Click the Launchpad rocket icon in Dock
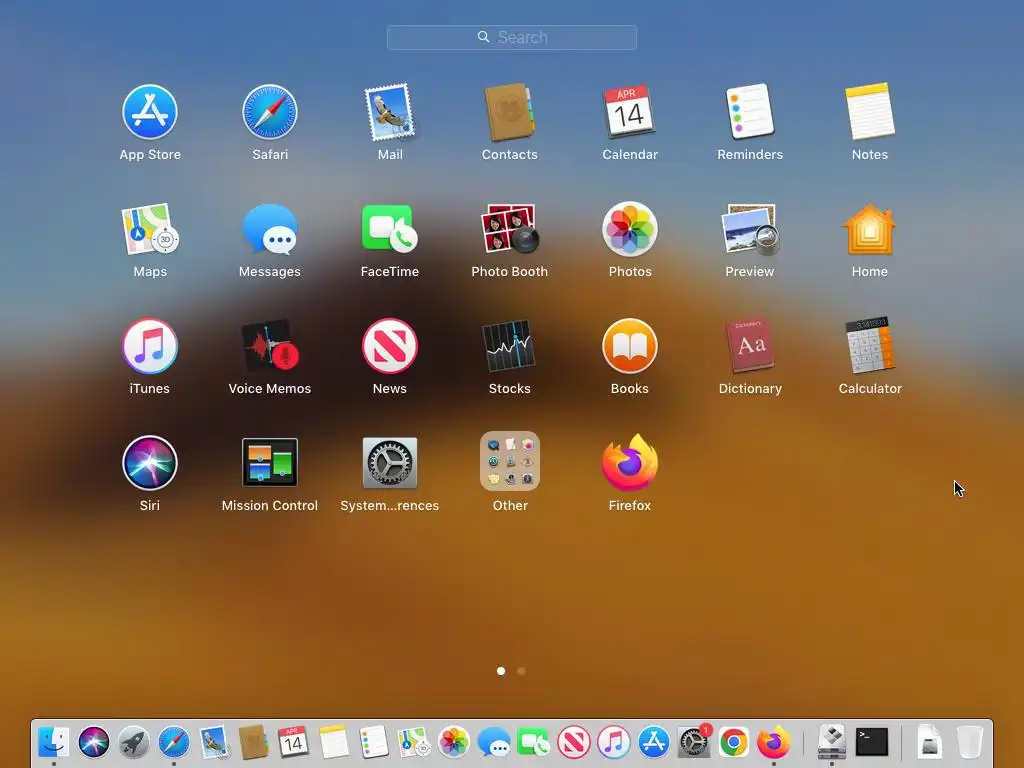Screen dimensions: 1024x768 point(134,743)
